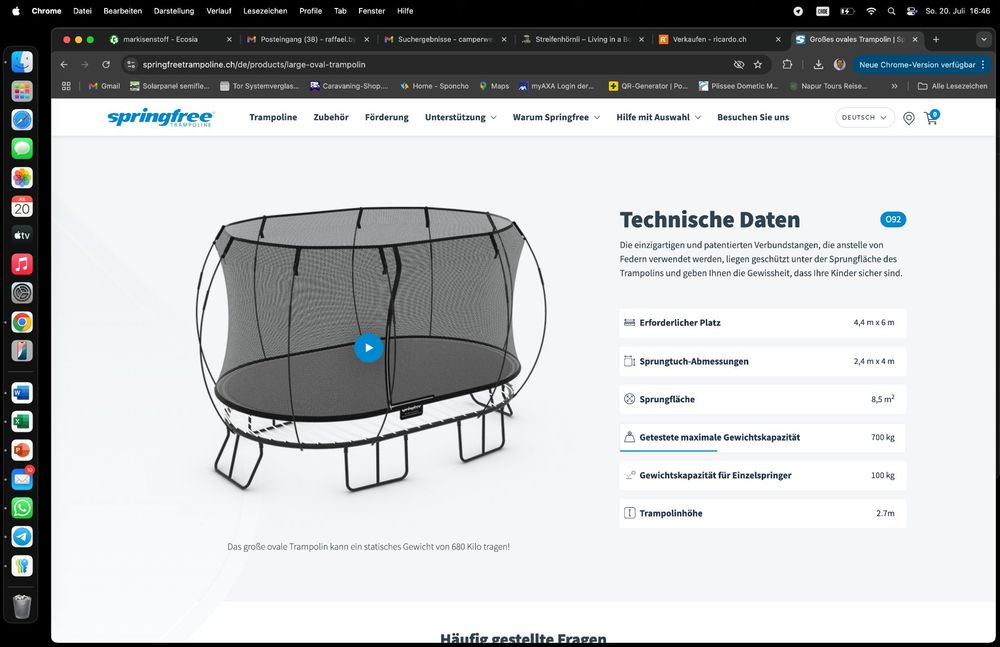Open WhatsApp from the dock

click(22, 508)
